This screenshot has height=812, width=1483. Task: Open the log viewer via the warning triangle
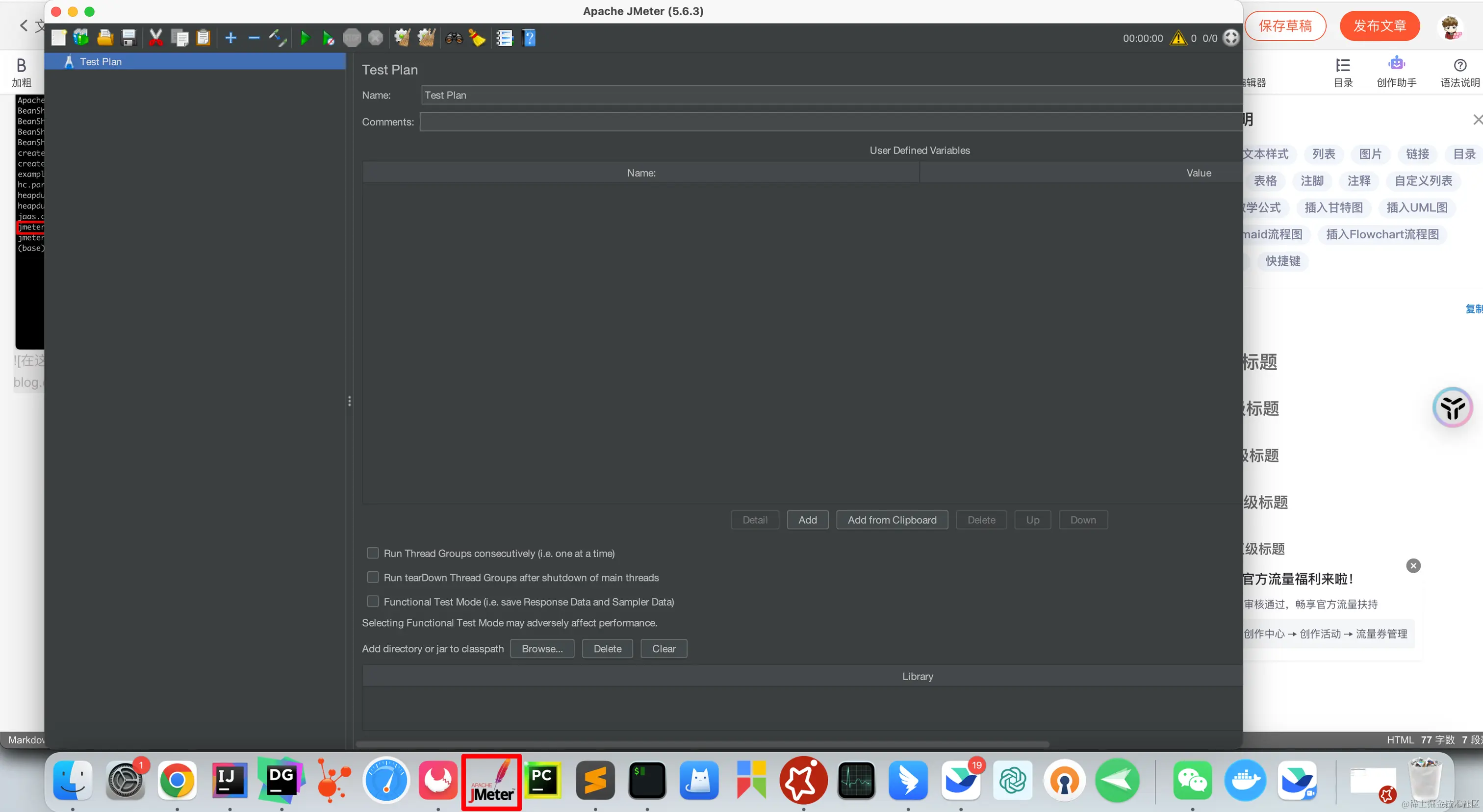click(x=1178, y=38)
